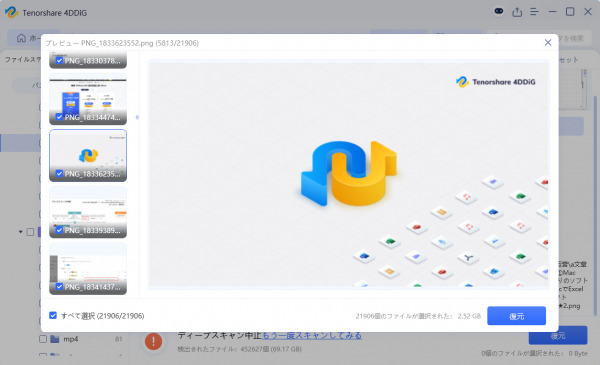Uncheck the select all (21906/21906) checkbox

[x=53, y=315]
